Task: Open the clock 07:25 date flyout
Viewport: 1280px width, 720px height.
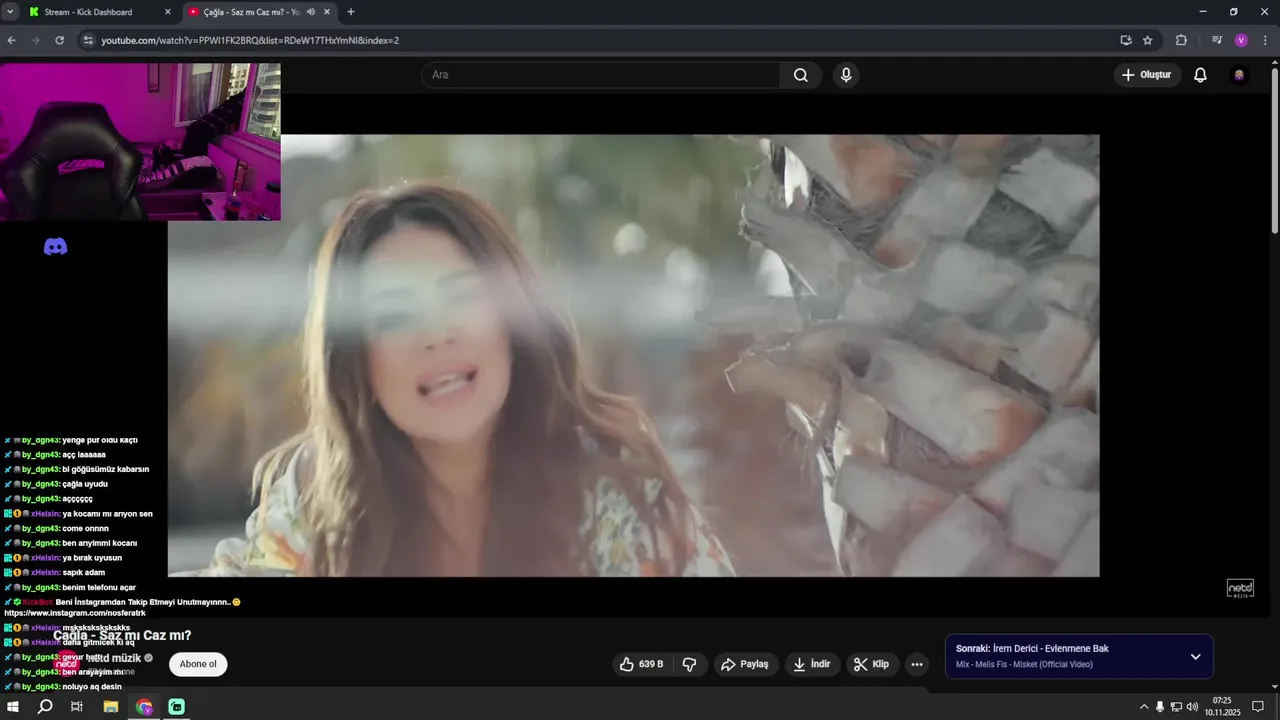Action: 1222,706
